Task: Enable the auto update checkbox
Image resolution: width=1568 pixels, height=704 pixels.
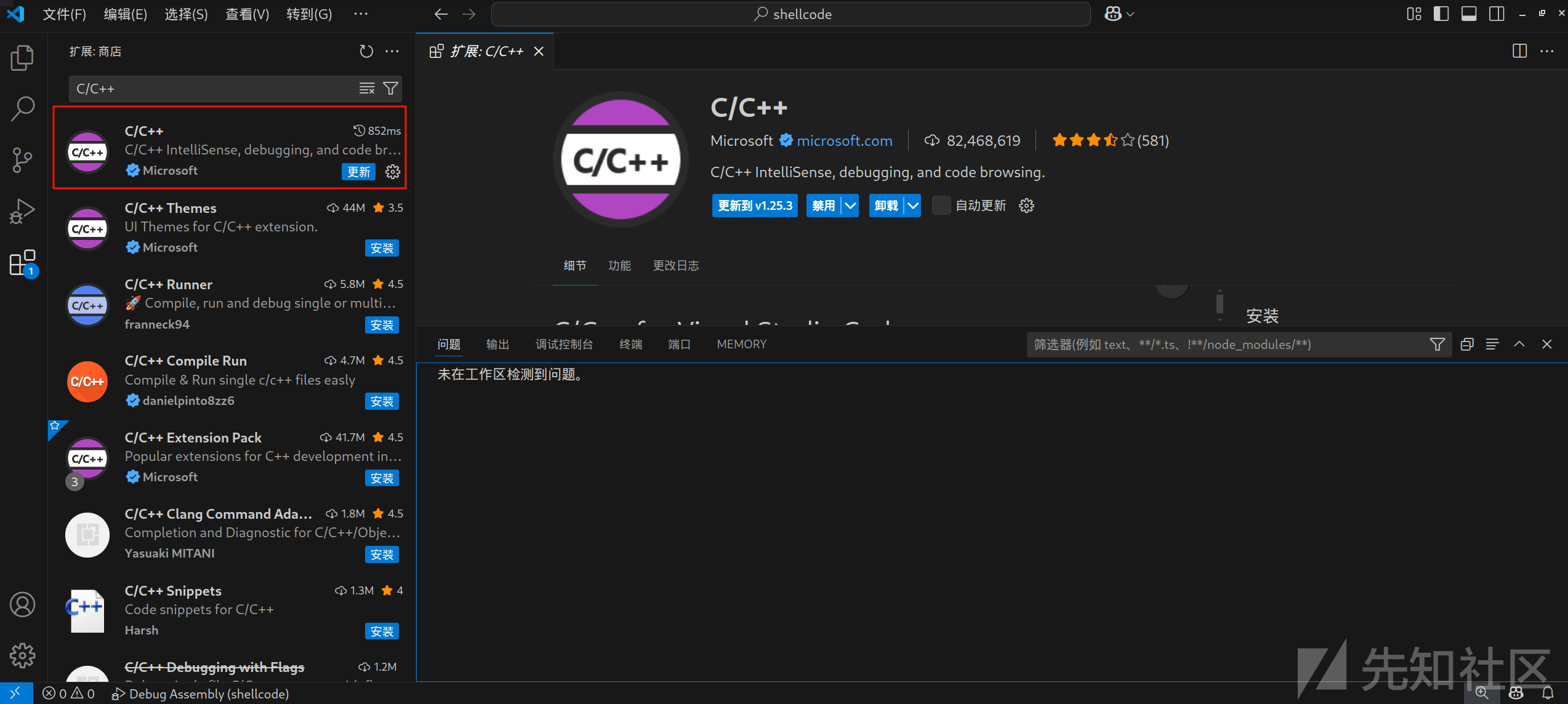Action: pyautogui.click(x=941, y=206)
